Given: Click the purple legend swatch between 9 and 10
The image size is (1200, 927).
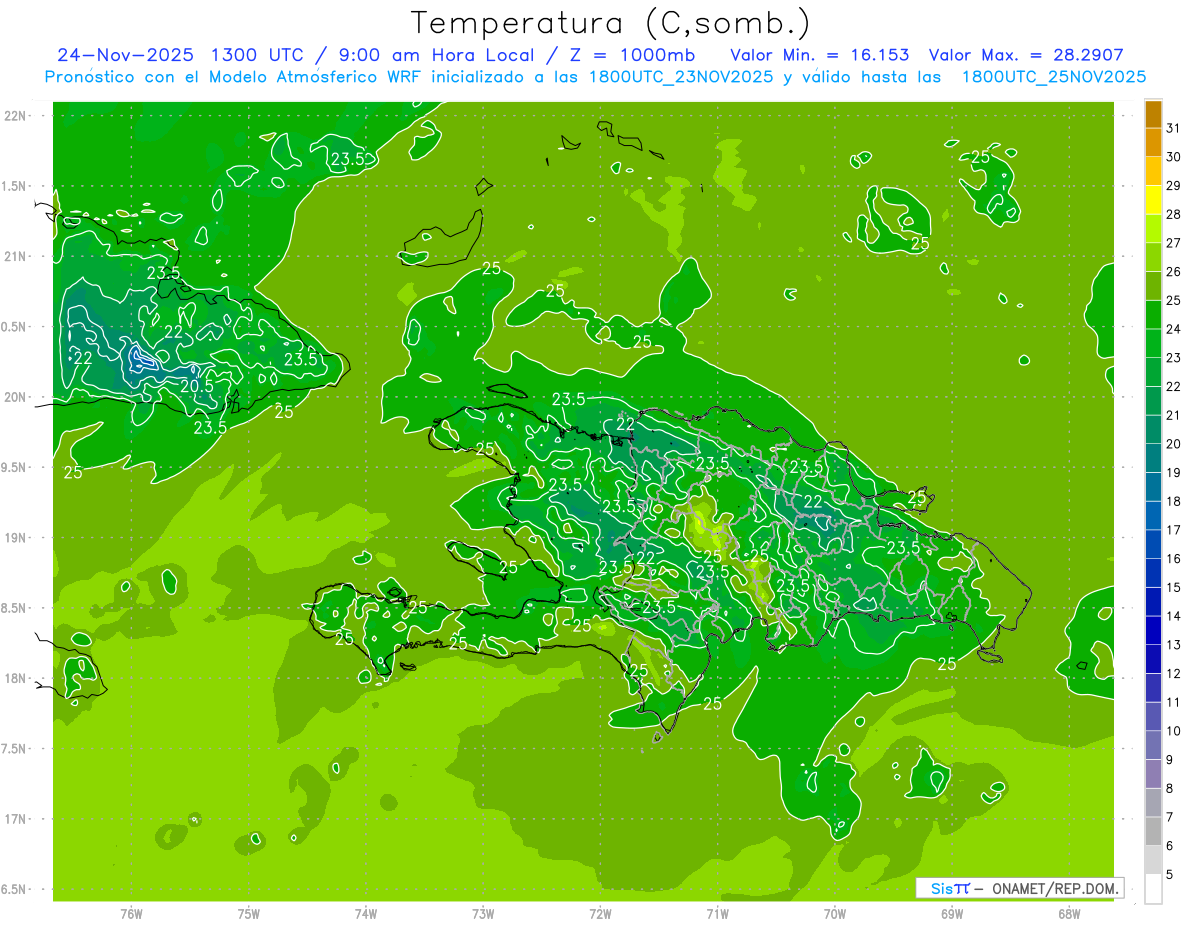Looking at the screenshot, I should click(1153, 746).
